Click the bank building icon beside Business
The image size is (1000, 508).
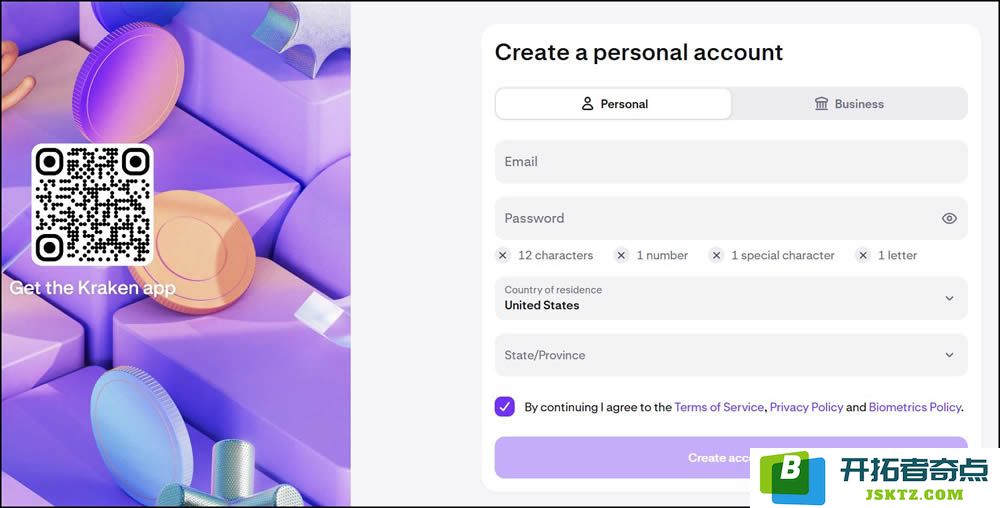pos(821,103)
